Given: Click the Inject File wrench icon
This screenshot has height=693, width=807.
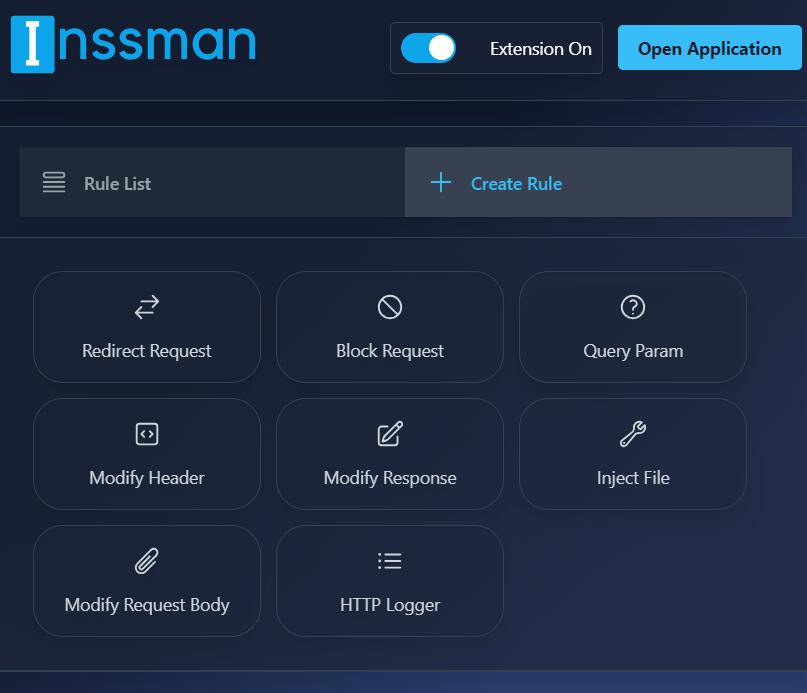Looking at the screenshot, I should point(633,434).
